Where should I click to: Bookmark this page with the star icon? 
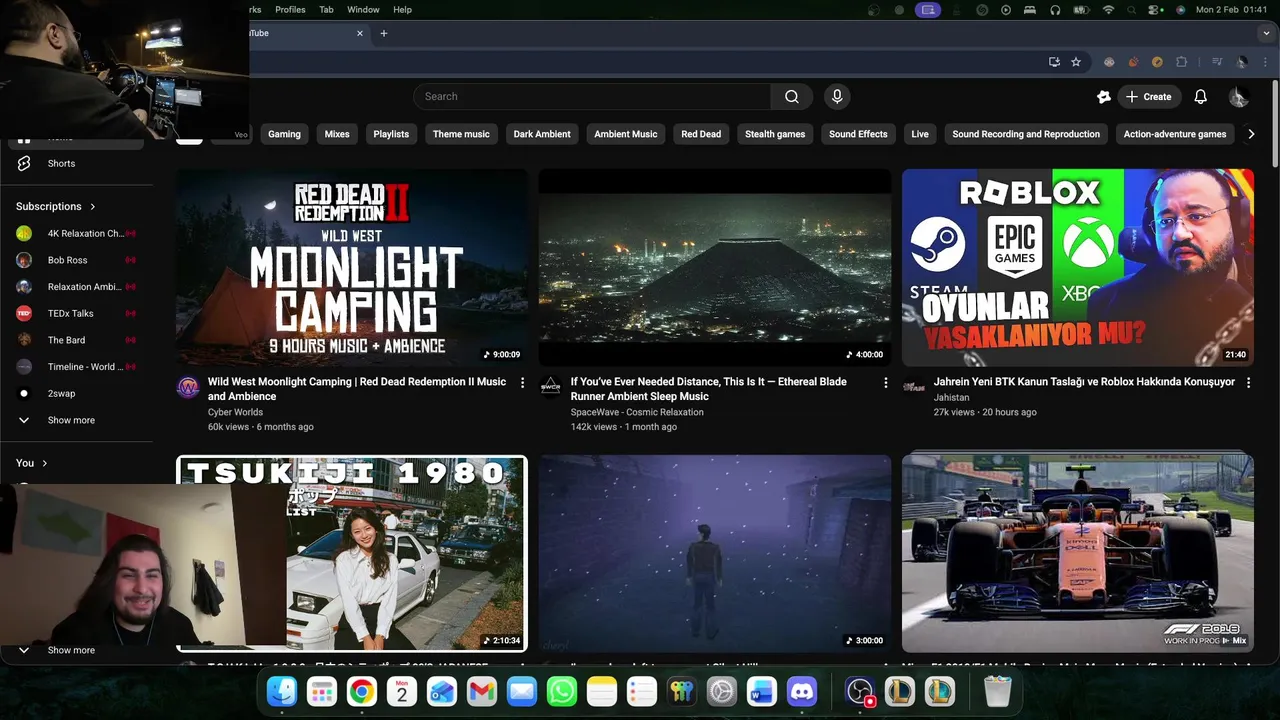point(1076,62)
